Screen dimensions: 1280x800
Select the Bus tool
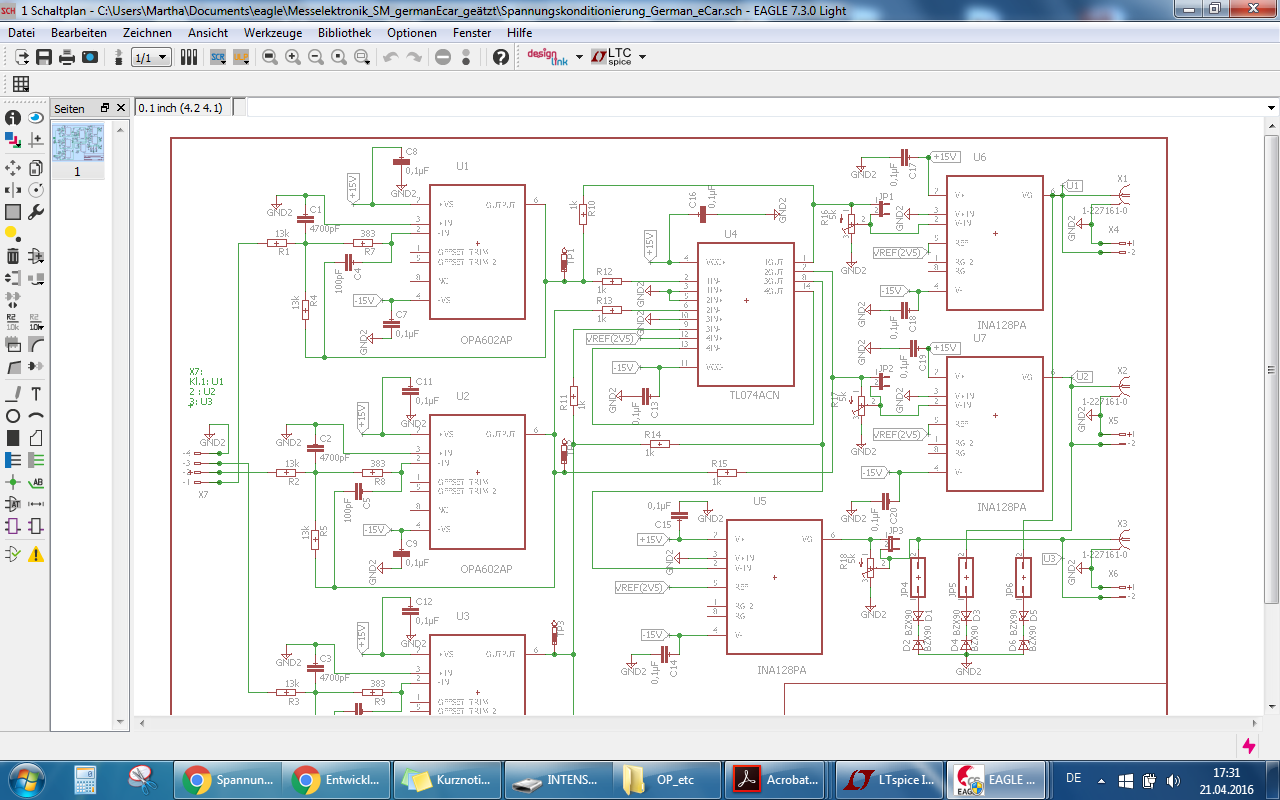(x=13, y=460)
